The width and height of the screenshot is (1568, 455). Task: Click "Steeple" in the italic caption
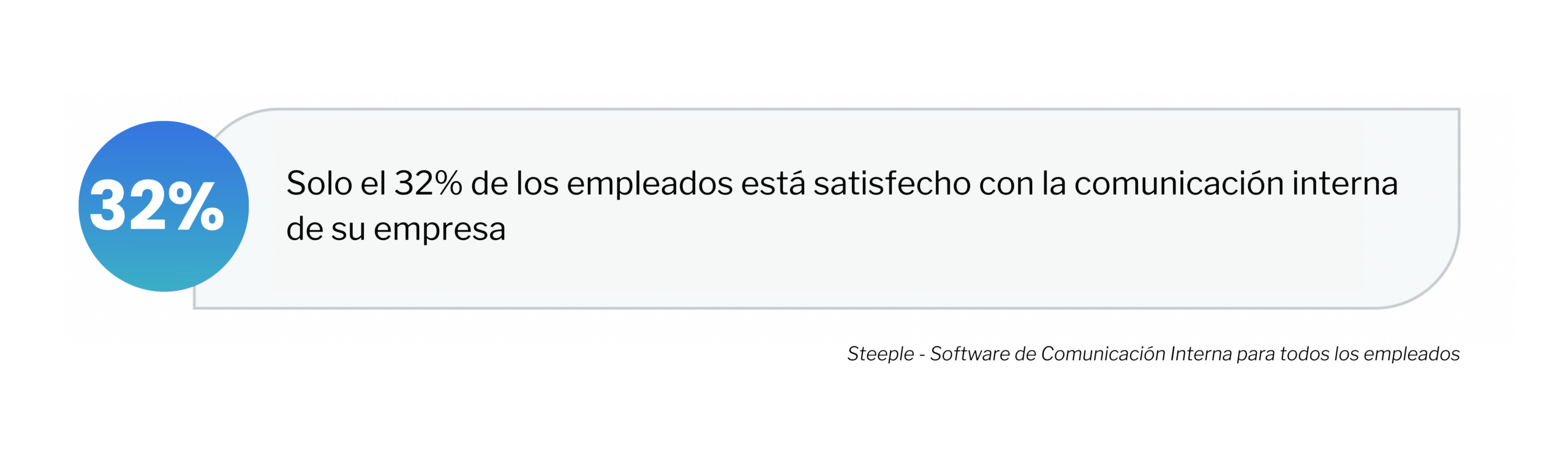point(880,354)
